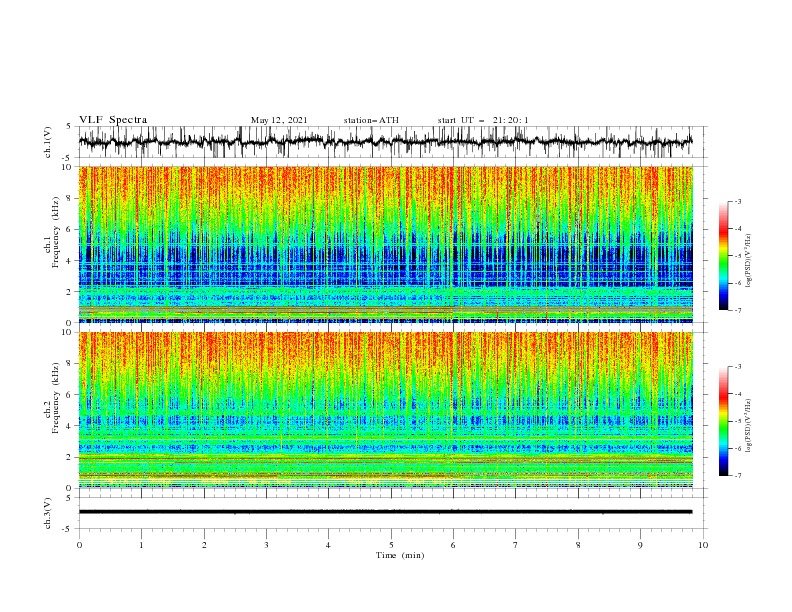Click the ch.2 "Frequency (kHz)" axis label

[57, 398]
